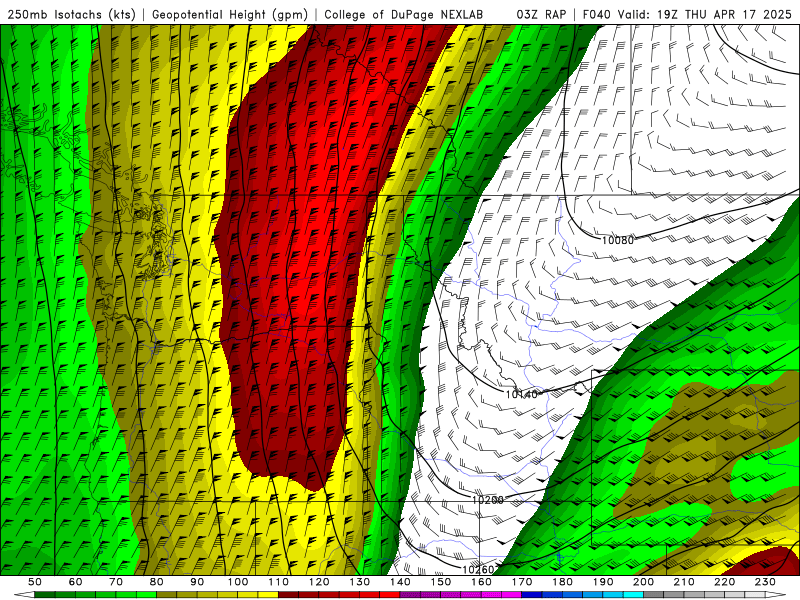Click the first dark-red legend swatch at 110
This screenshot has height=600, width=800.
288,595
